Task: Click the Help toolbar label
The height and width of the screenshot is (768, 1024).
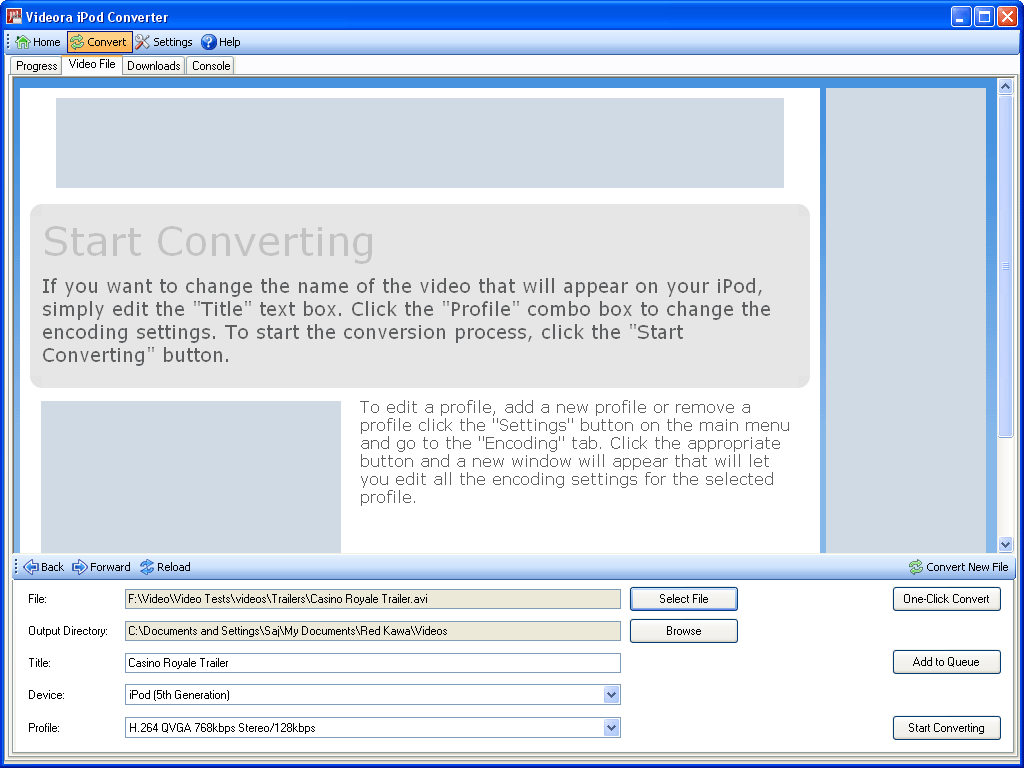Action: coord(229,42)
